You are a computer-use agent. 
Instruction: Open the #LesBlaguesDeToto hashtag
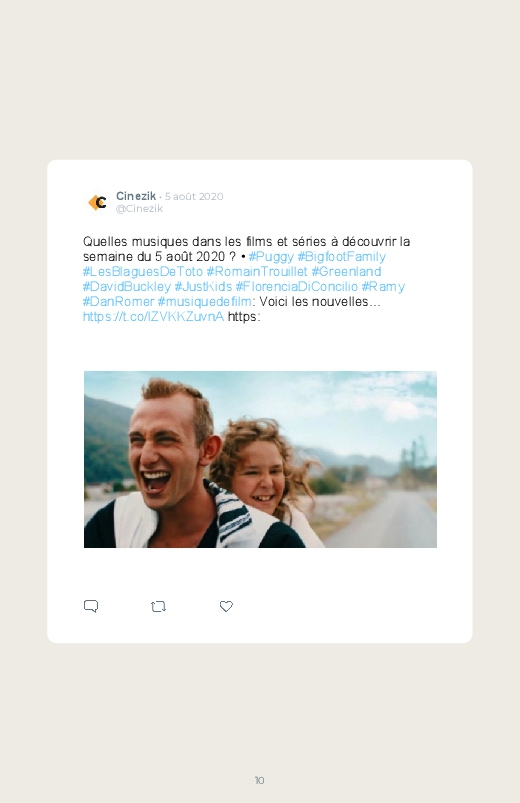click(x=143, y=271)
